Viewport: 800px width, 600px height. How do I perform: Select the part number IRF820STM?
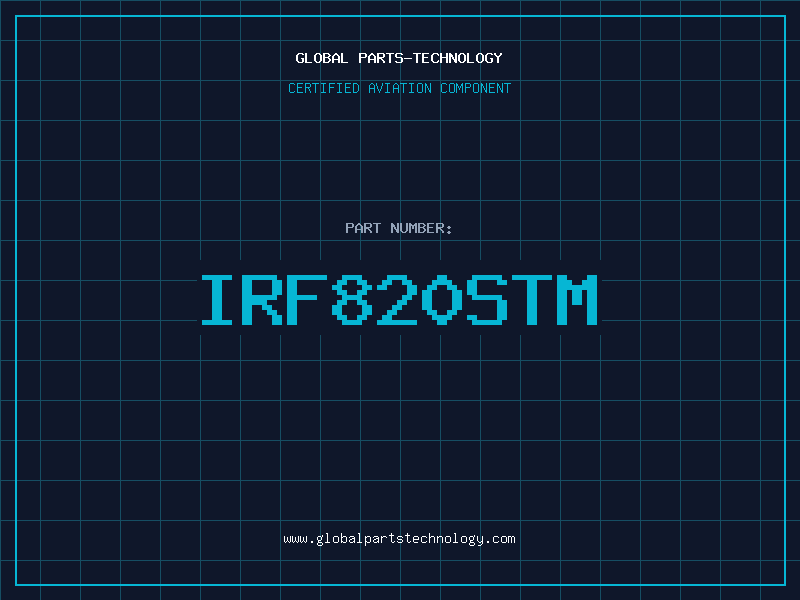point(399,299)
